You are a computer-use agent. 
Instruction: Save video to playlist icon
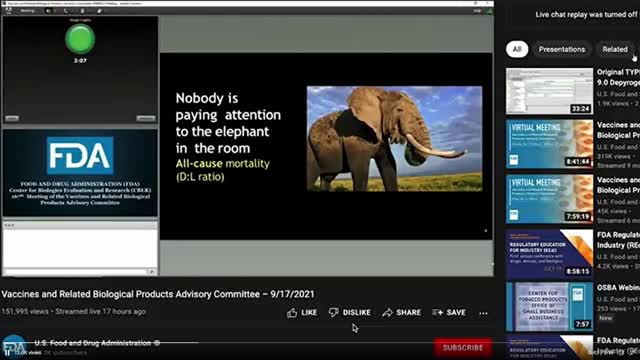449,313
